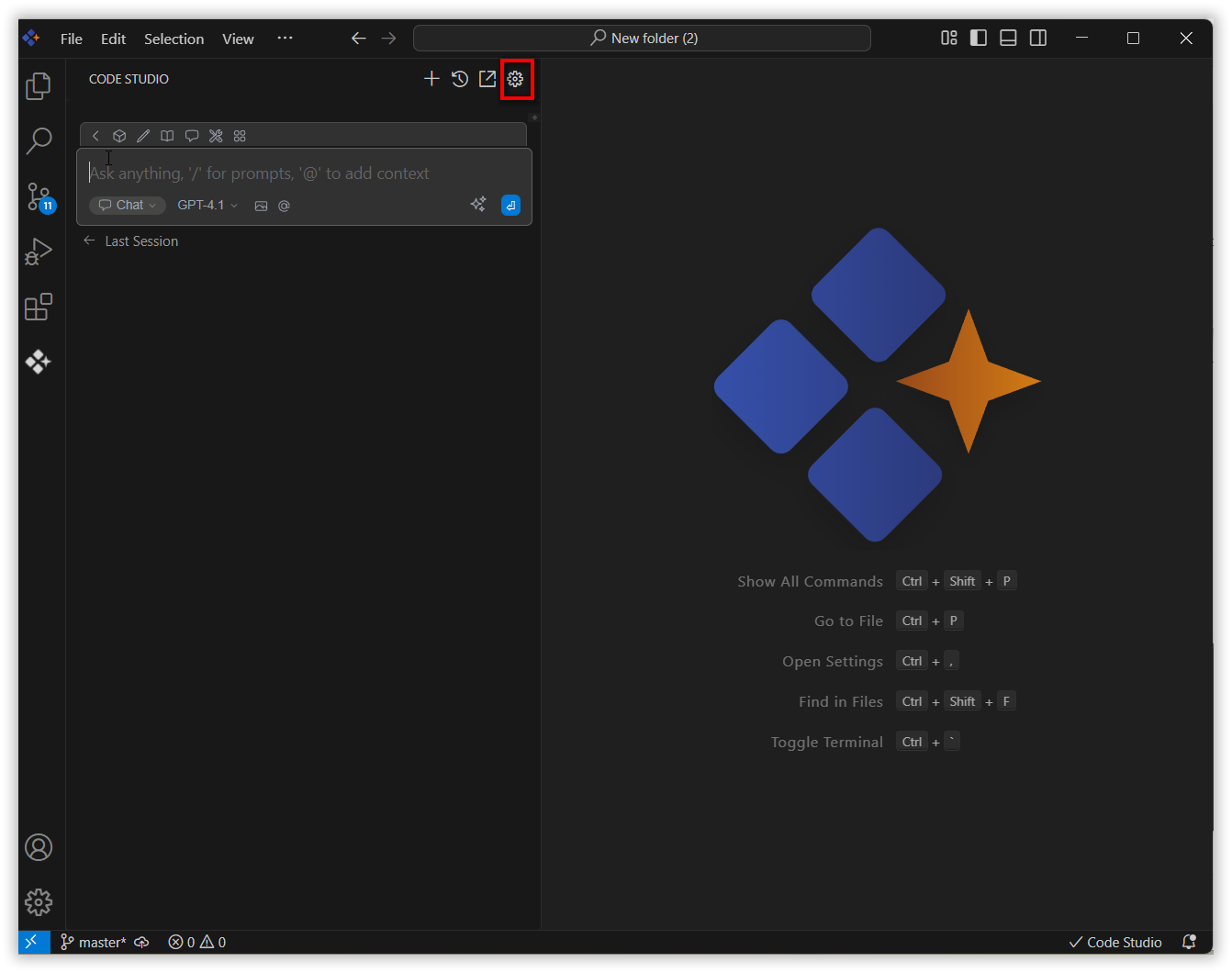Click the master* branch in status bar
The width and height of the screenshot is (1232, 973).
click(x=94, y=942)
